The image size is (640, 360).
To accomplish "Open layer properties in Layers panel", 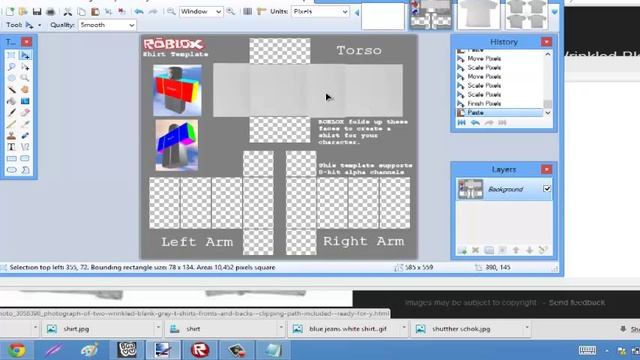I will tap(543, 250).
